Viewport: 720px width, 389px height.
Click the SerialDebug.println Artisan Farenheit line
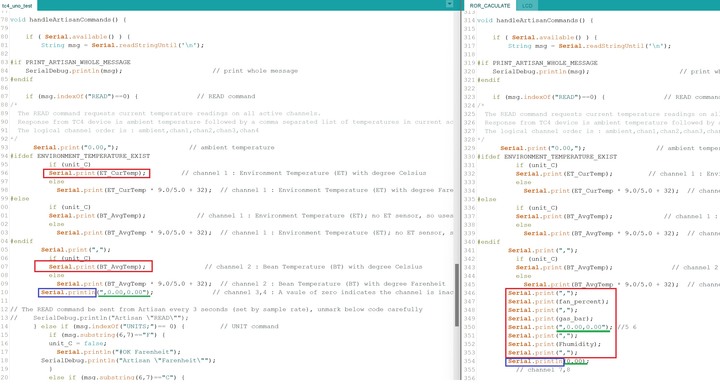tap(128, 361)
